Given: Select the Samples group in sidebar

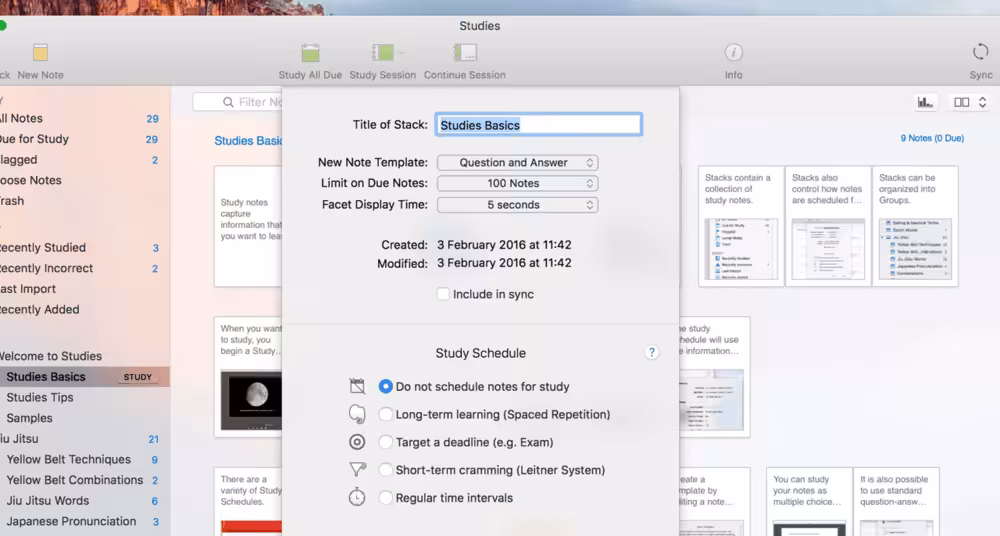Looking at the screenshot, I should [84, 418].
